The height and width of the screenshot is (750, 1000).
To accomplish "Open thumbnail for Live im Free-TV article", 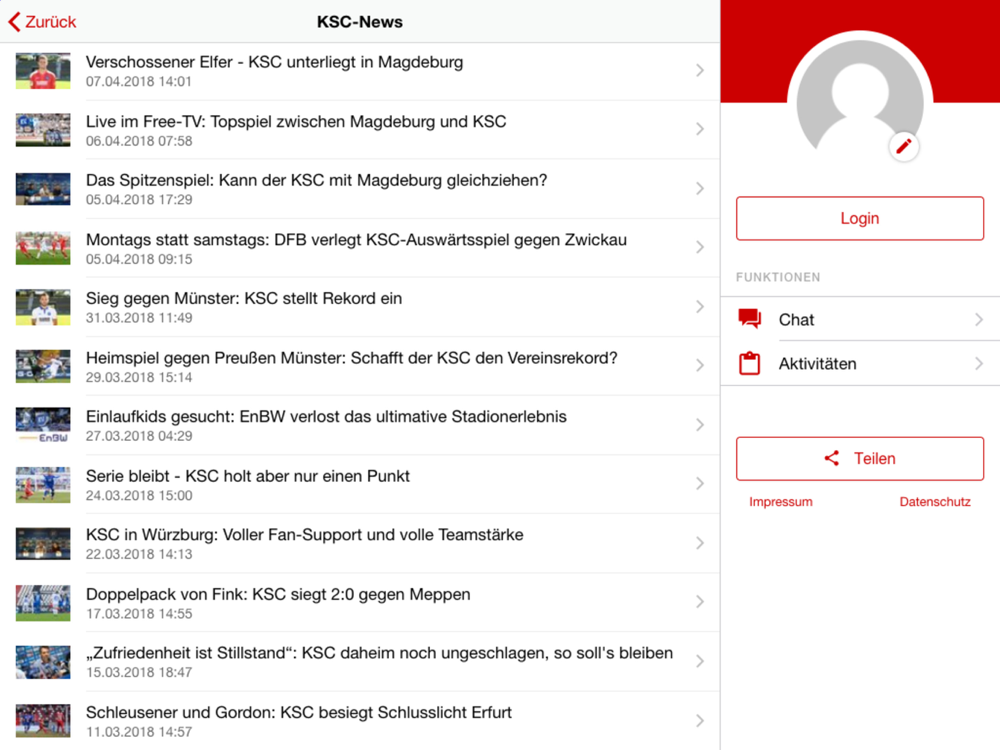I will tap(43, 130).
